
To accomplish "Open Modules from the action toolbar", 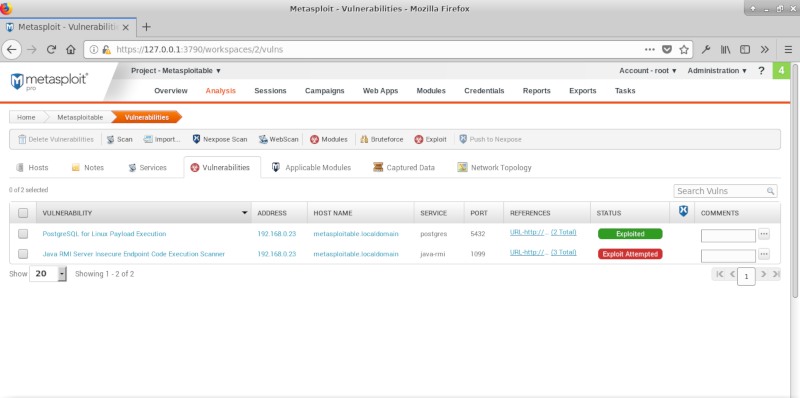I will point(329,139).
